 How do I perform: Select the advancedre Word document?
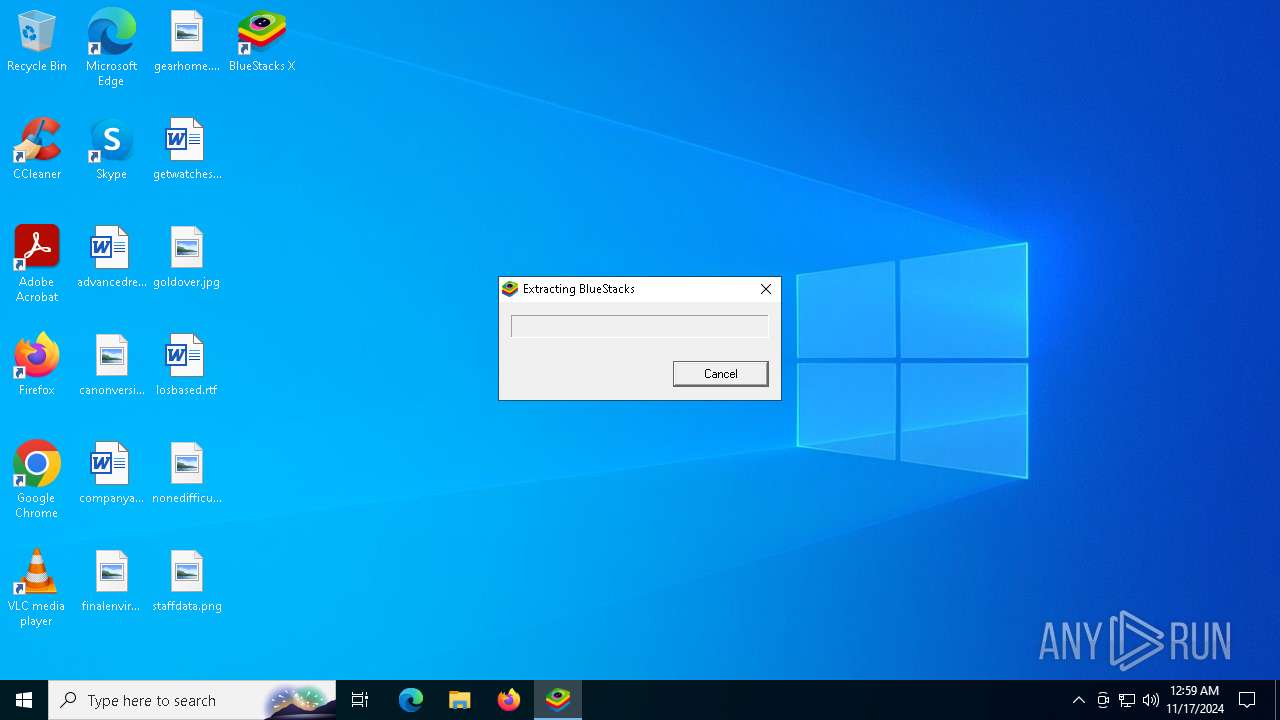[x=111, y=258]
